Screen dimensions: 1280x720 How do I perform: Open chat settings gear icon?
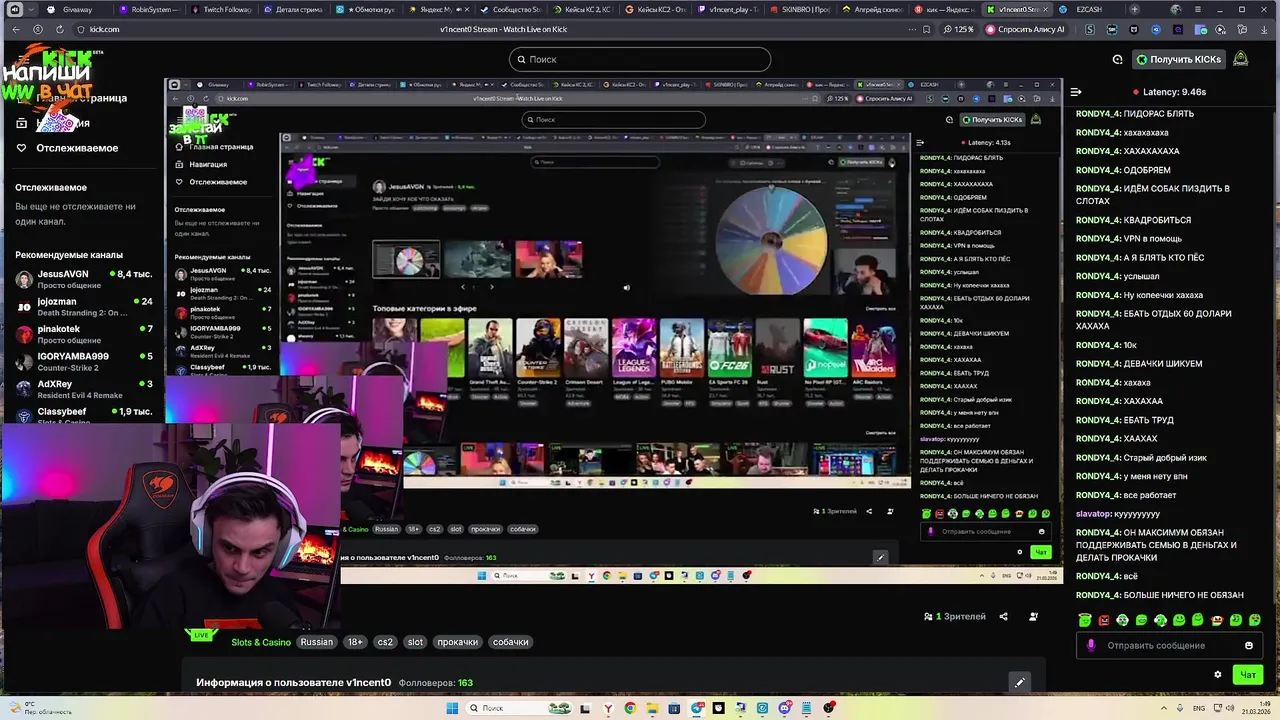[1217, 674]
